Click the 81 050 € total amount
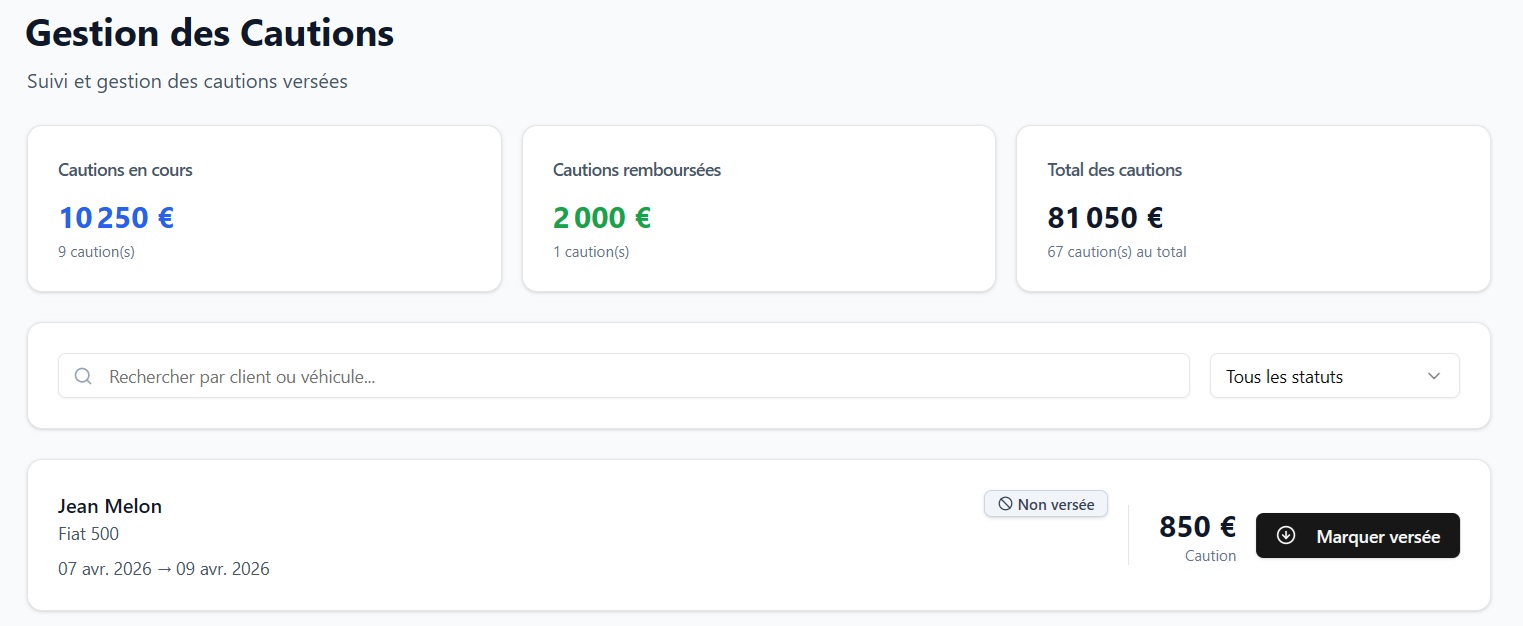The height and width of the screenshot is (626, 1523). tap(1105, 217)
